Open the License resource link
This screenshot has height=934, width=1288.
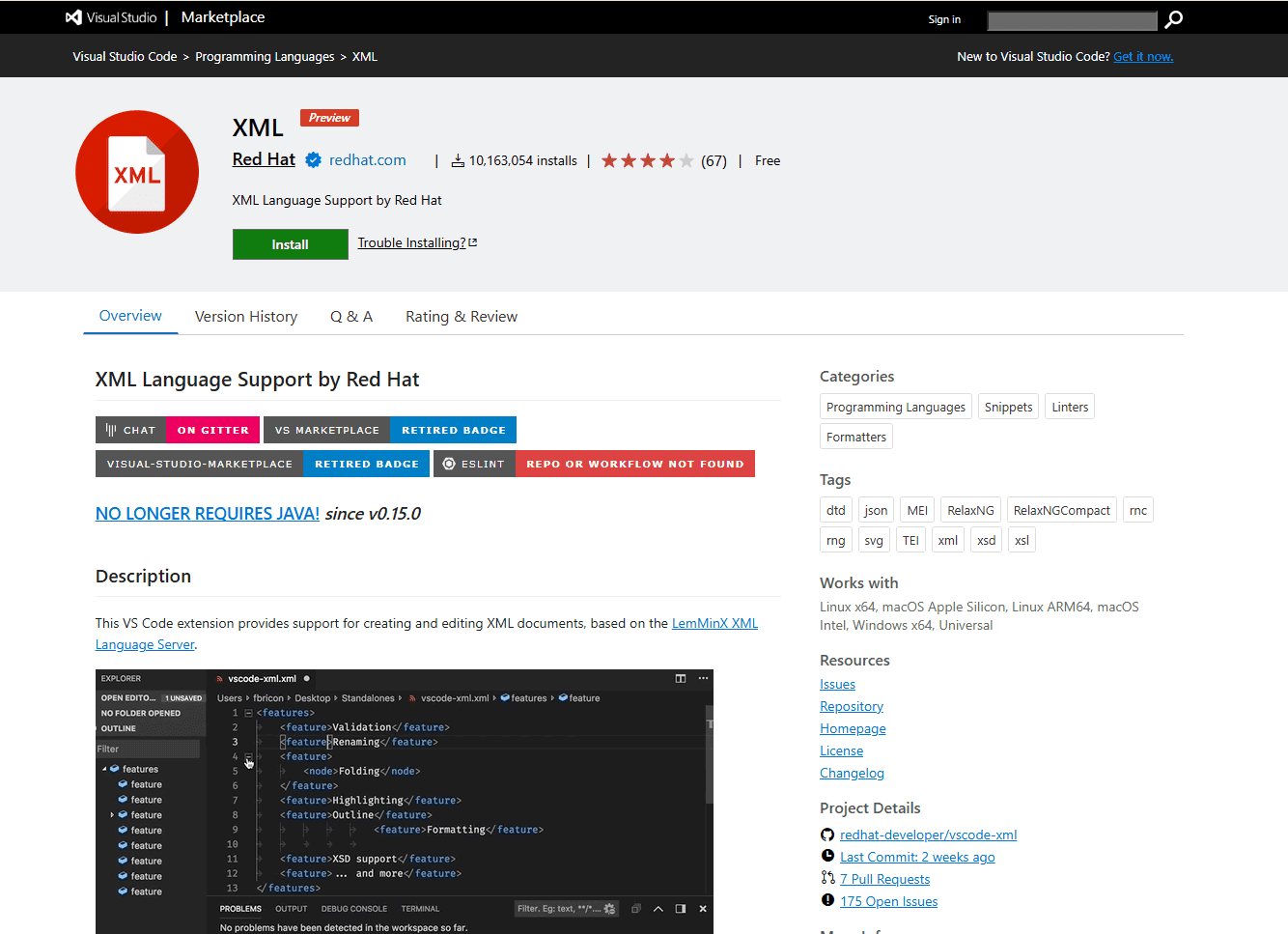point(841,750)
